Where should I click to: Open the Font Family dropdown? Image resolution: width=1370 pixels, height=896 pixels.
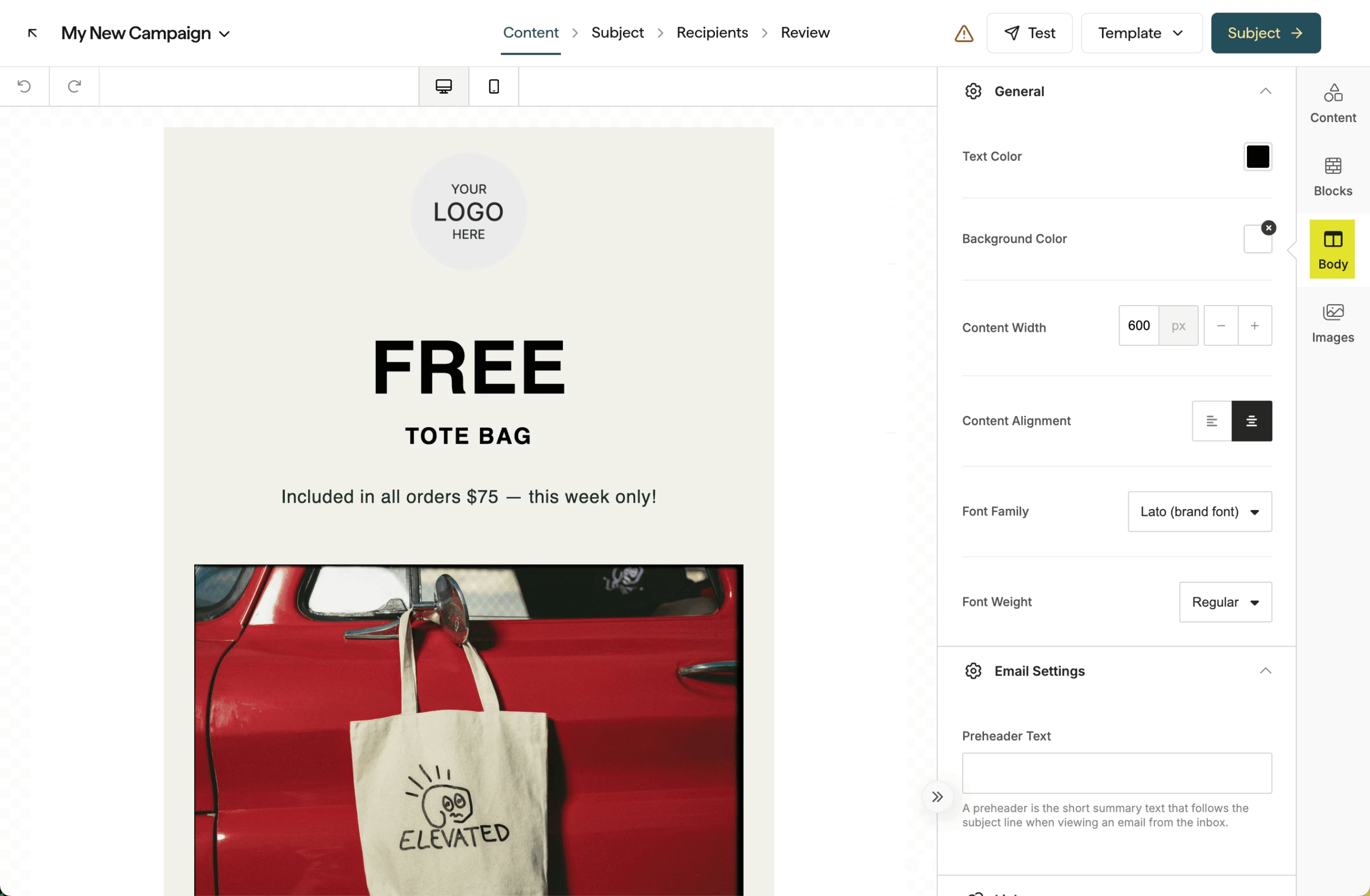(1199, 511)
